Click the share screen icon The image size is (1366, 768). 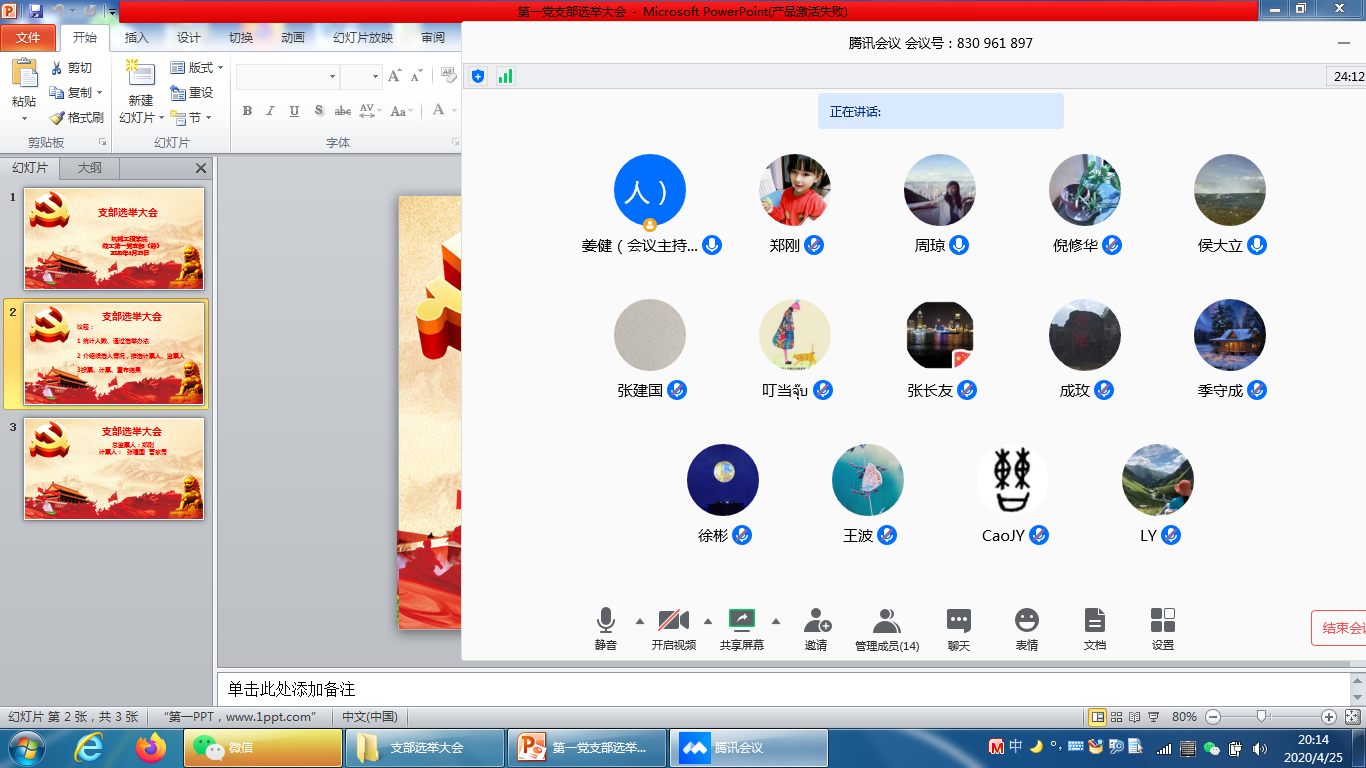click(x=742, y=621)
